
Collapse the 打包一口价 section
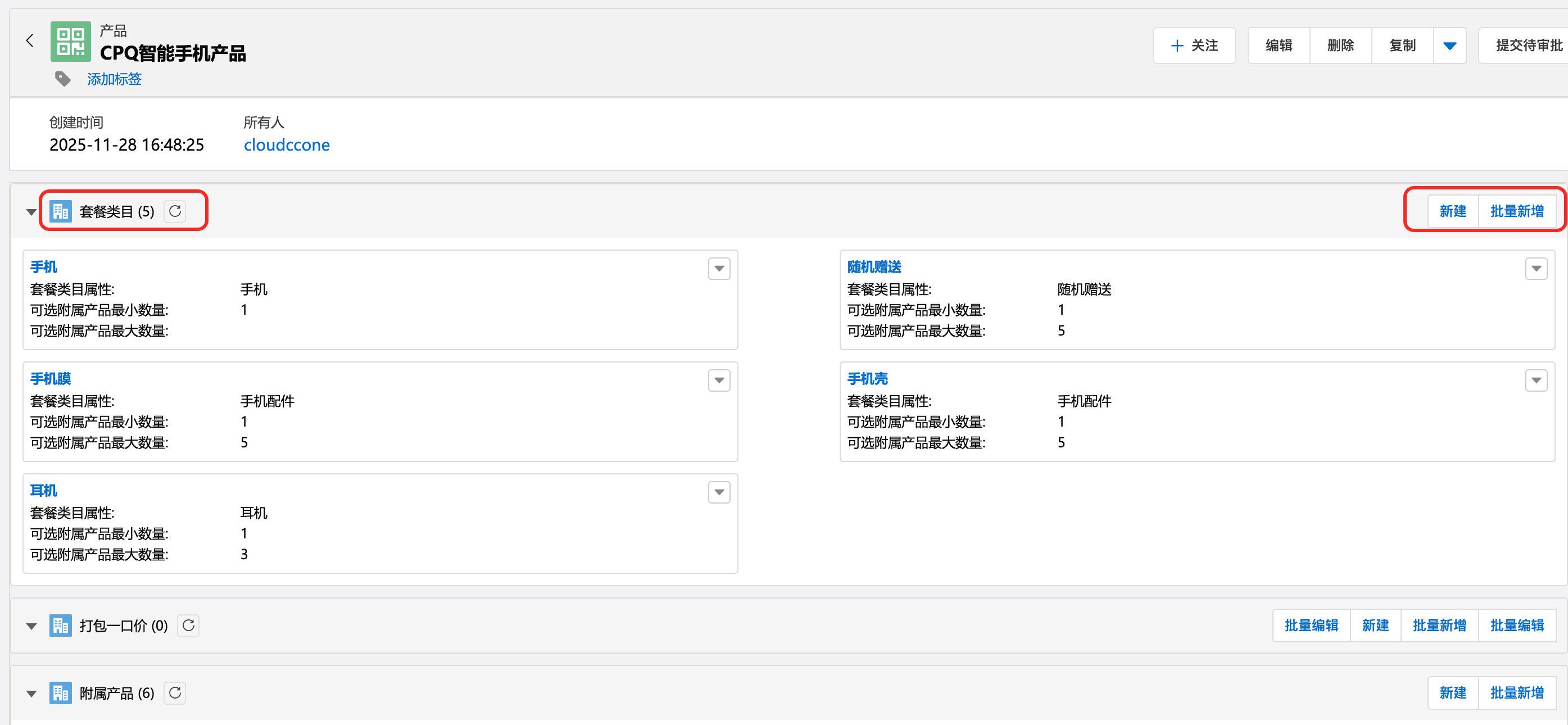[31, 626]
